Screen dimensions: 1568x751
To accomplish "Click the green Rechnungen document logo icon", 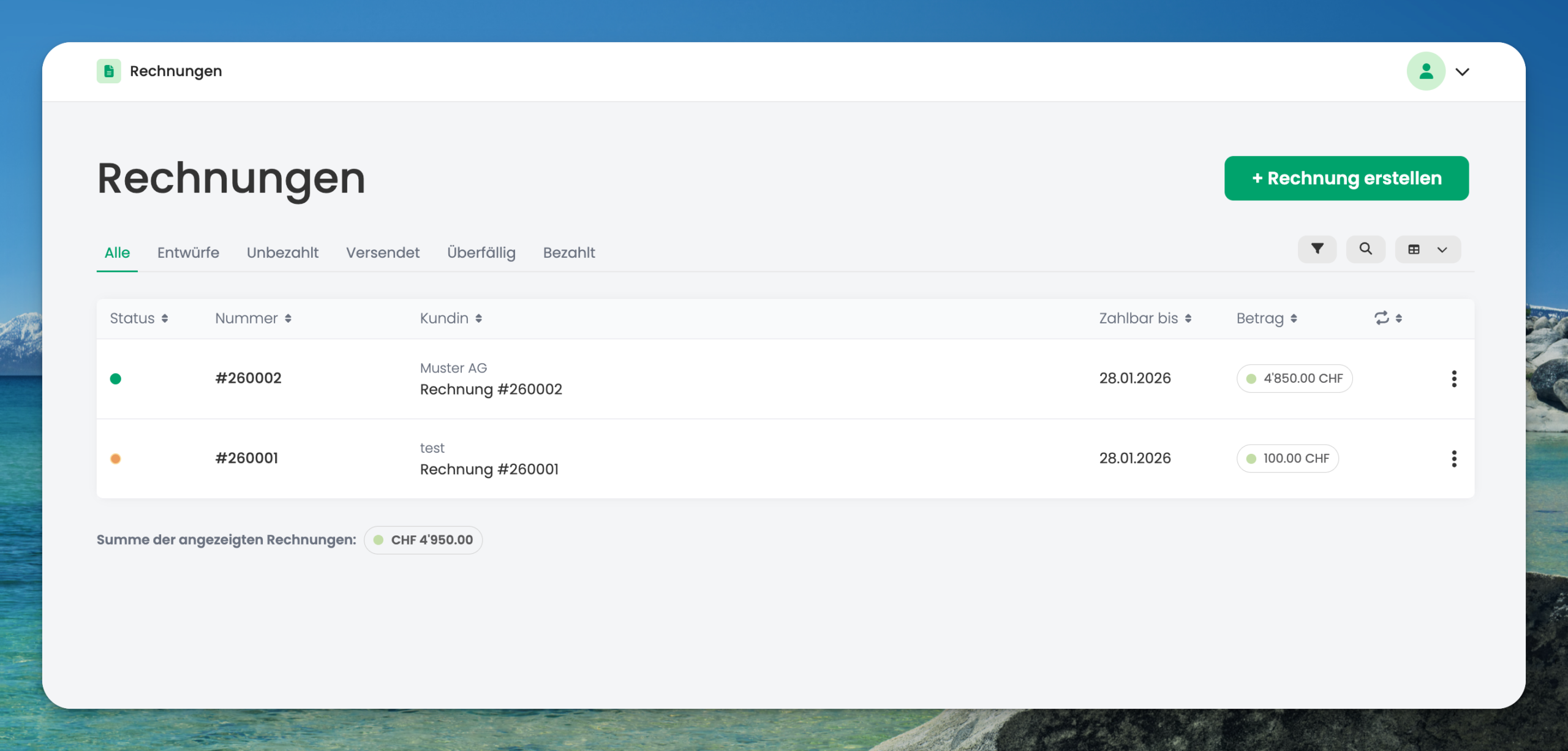I will [x=108, y=71].
